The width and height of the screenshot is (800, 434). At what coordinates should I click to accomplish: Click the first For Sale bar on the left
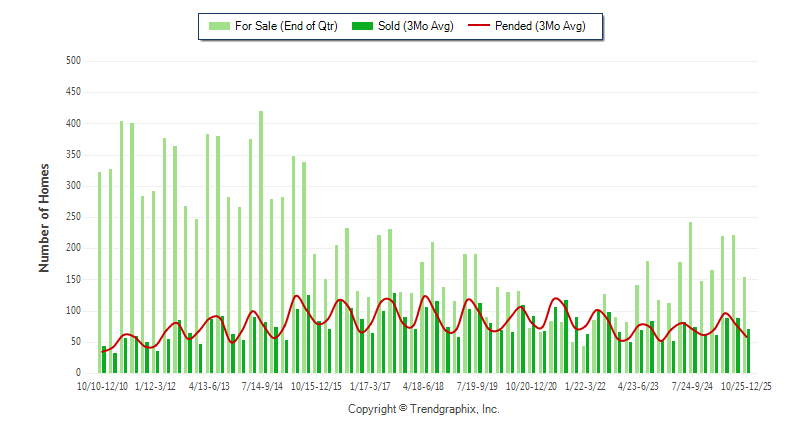[100, 272]
